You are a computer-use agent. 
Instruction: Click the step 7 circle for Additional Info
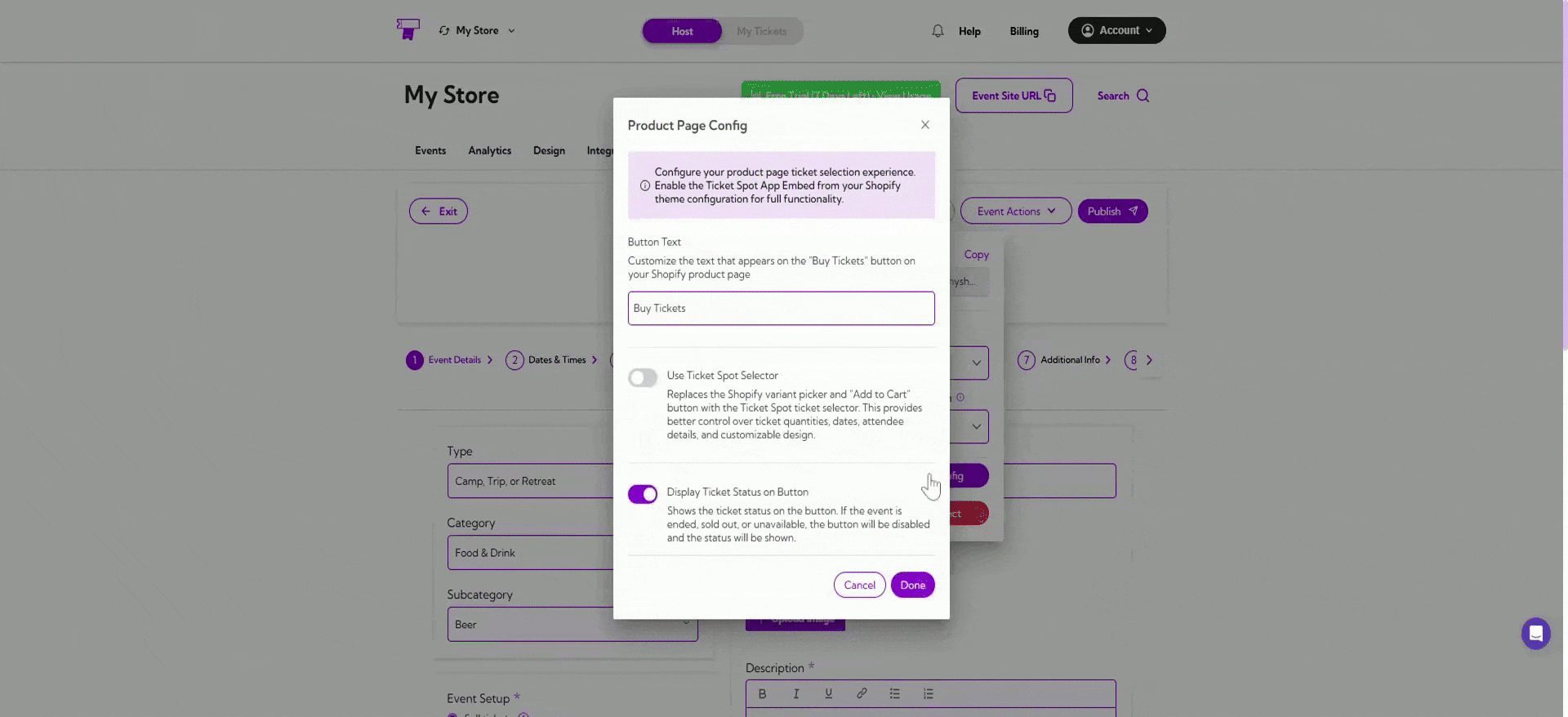(1027, 360)
